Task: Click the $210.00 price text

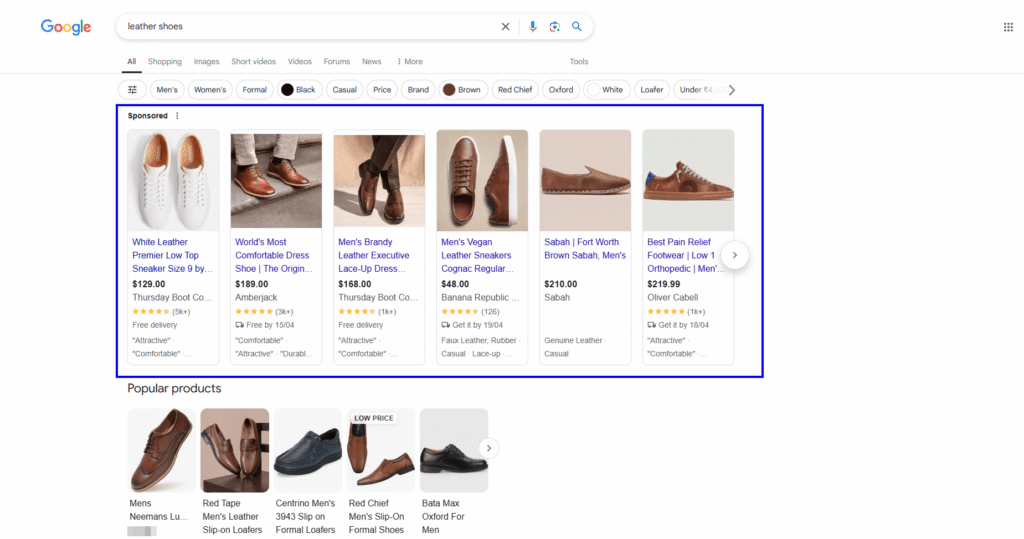Action: (560, 284)
